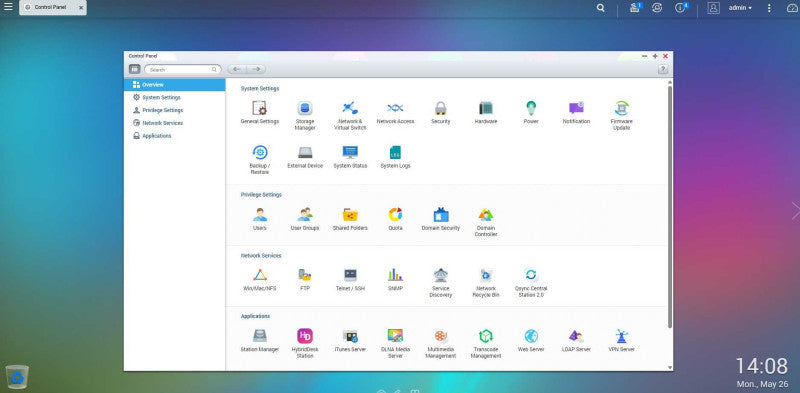Open Win/Mac/NFS network services
This screenshot has width=800, height=393.
260,280
